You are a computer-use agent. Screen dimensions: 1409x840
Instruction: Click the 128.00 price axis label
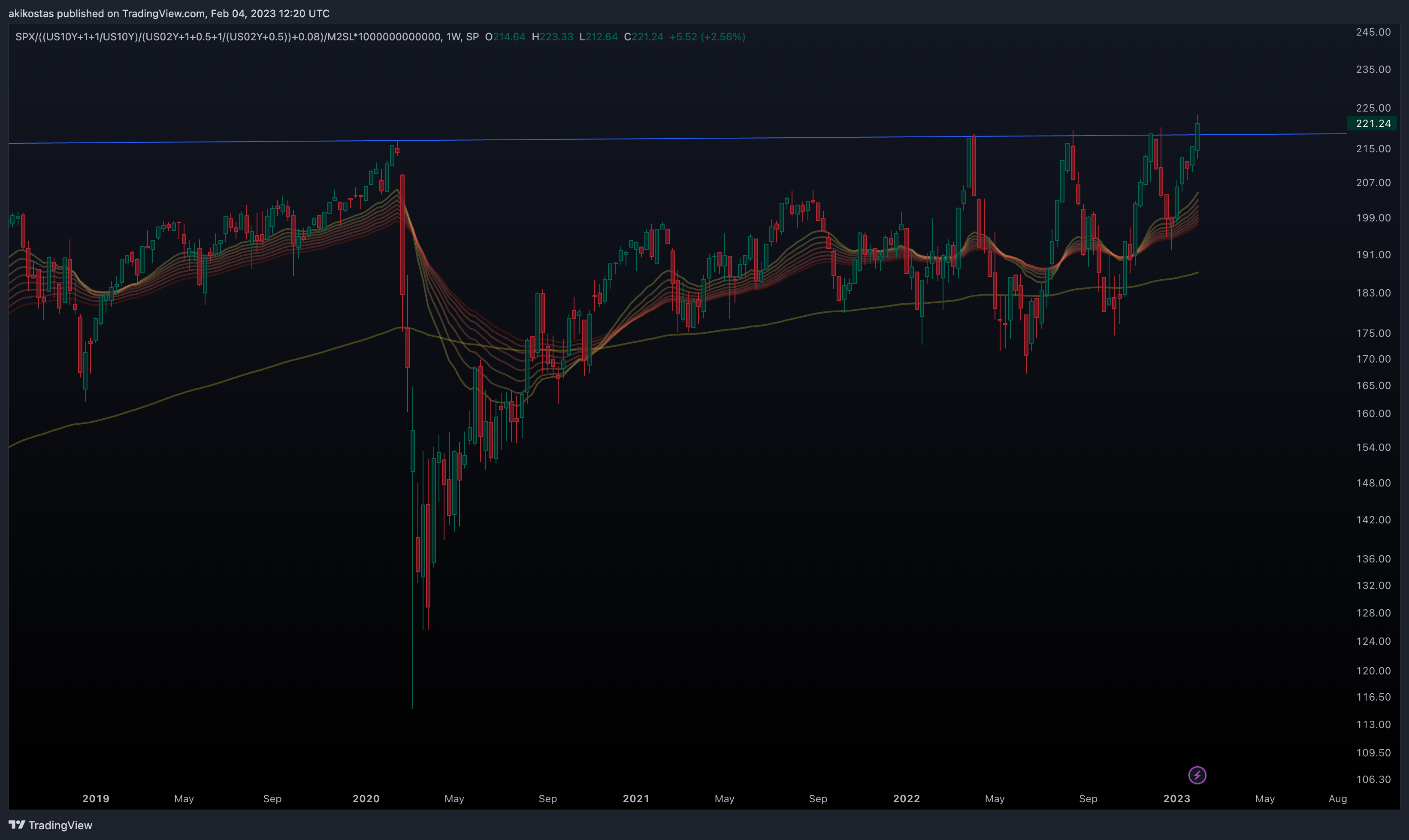tap(1373, 613)
